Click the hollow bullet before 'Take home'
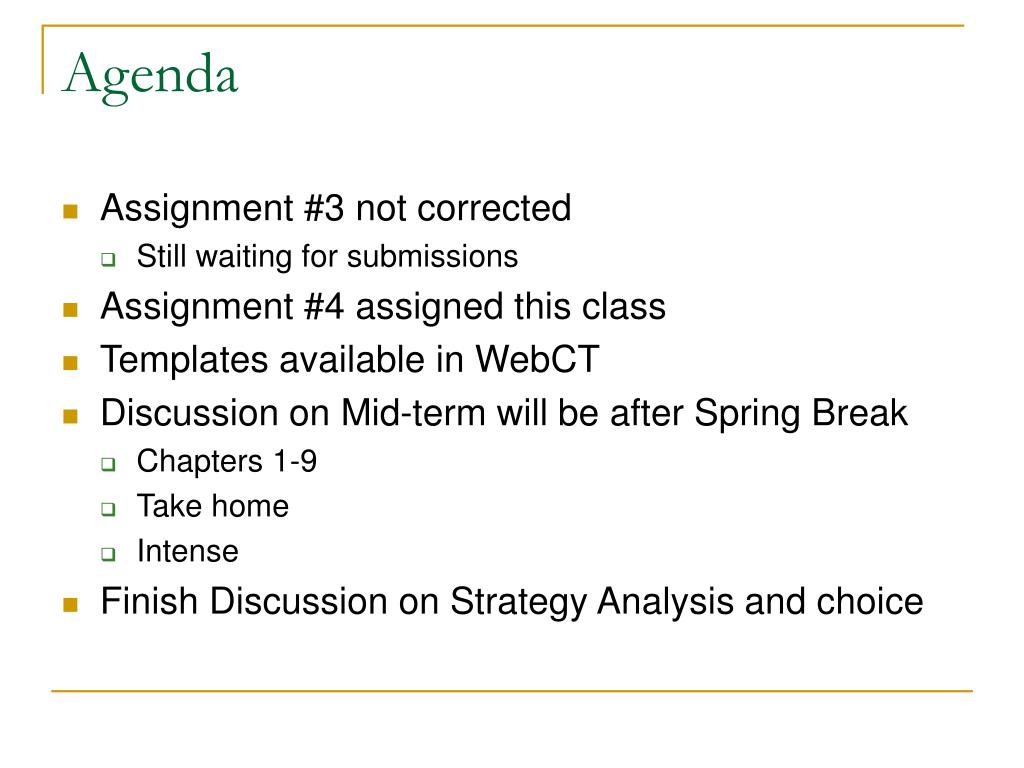 (108, 509)
